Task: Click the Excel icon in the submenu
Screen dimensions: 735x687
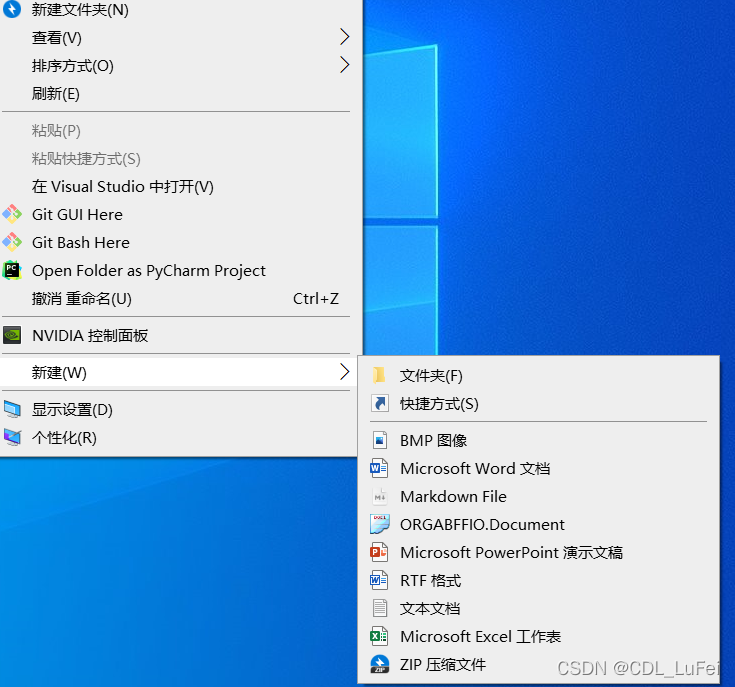Action: click(x=379, y=636)
